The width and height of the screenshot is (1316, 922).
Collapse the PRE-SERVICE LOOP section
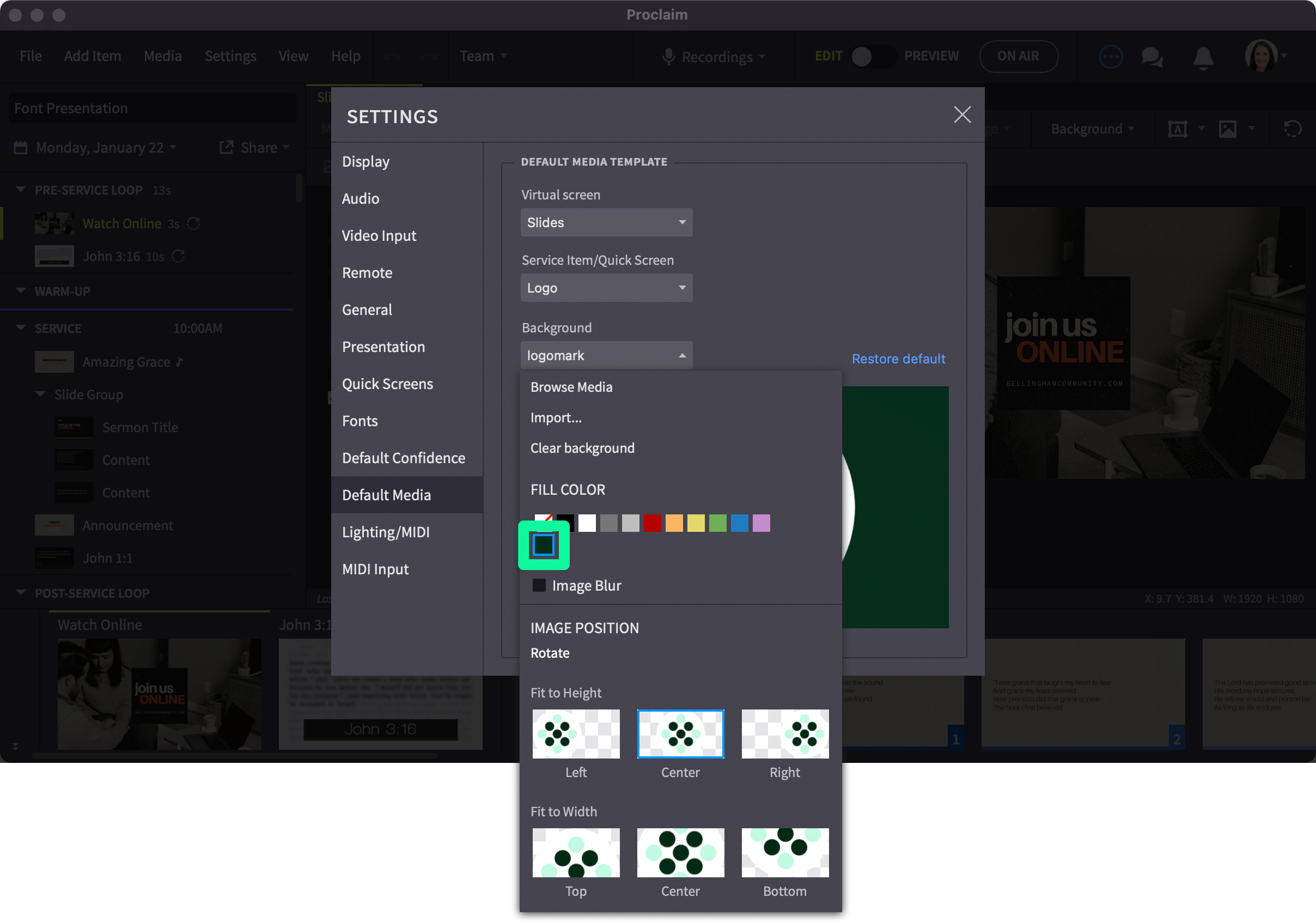21,189
